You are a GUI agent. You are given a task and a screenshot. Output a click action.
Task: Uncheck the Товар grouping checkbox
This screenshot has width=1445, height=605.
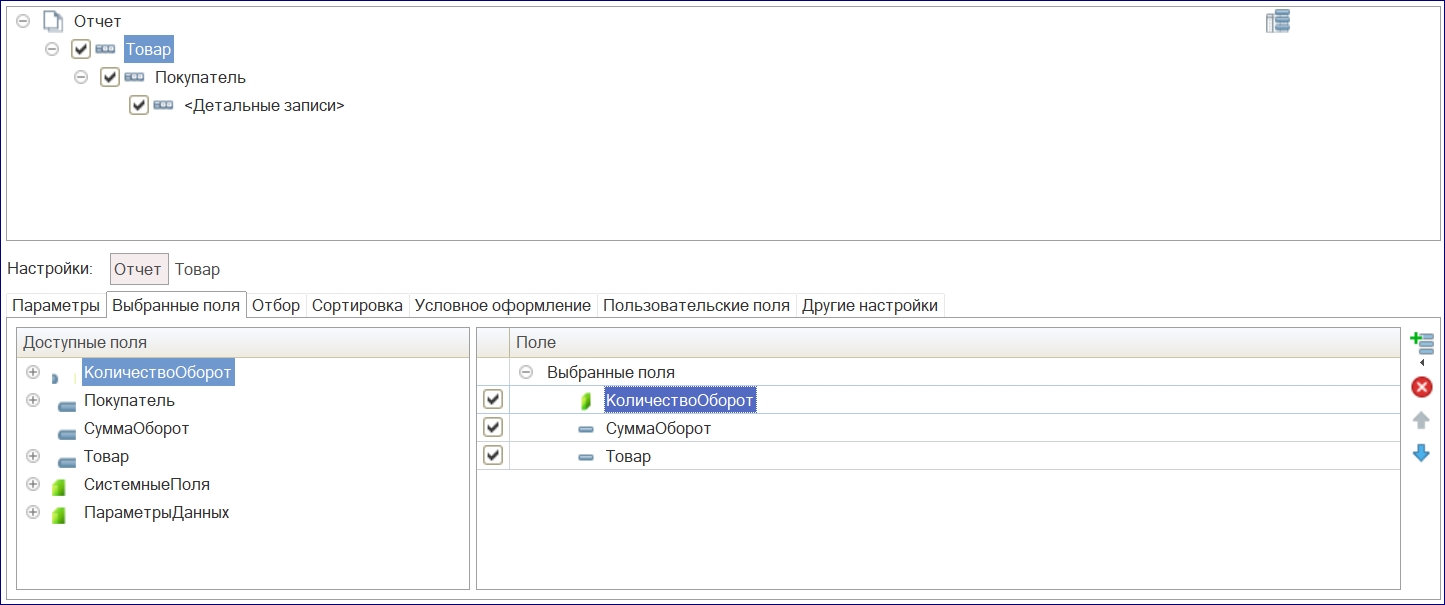[81, 49]
